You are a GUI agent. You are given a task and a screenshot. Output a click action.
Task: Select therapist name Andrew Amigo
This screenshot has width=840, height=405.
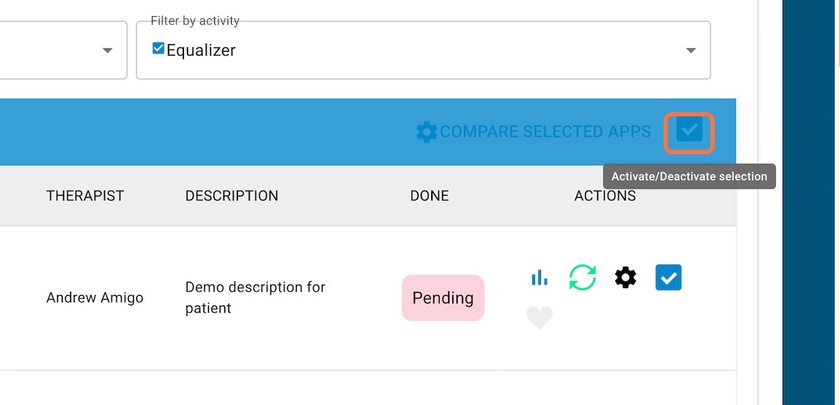95,298
